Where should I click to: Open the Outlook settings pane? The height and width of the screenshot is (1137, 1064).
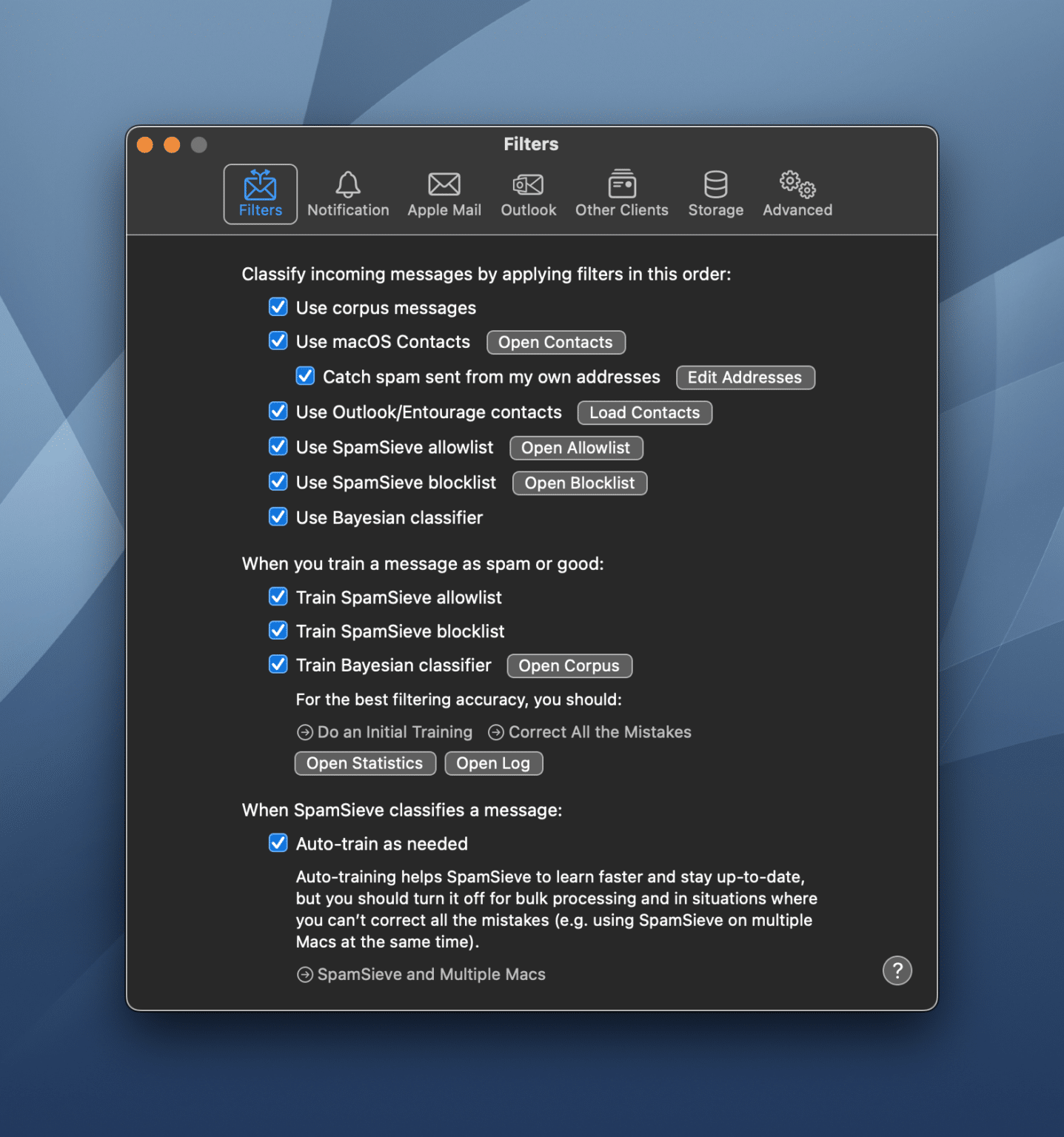[528, 193]
